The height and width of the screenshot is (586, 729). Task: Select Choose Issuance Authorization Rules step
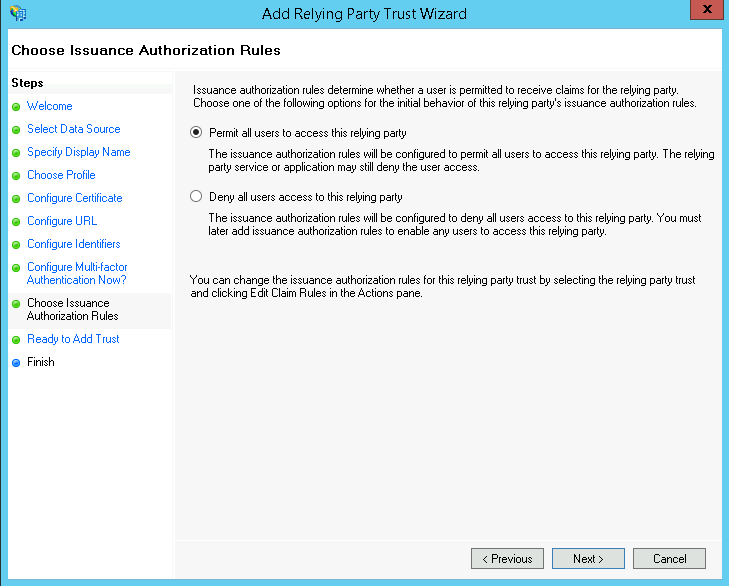73,309
